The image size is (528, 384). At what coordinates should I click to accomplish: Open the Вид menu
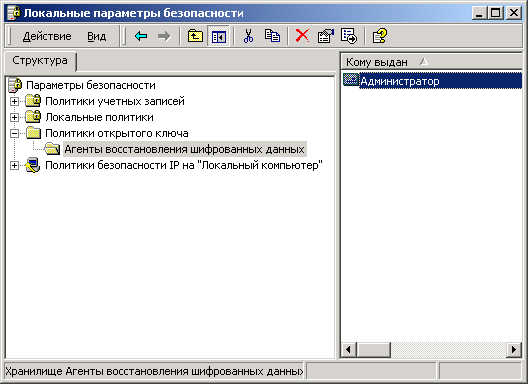[97, 36]
